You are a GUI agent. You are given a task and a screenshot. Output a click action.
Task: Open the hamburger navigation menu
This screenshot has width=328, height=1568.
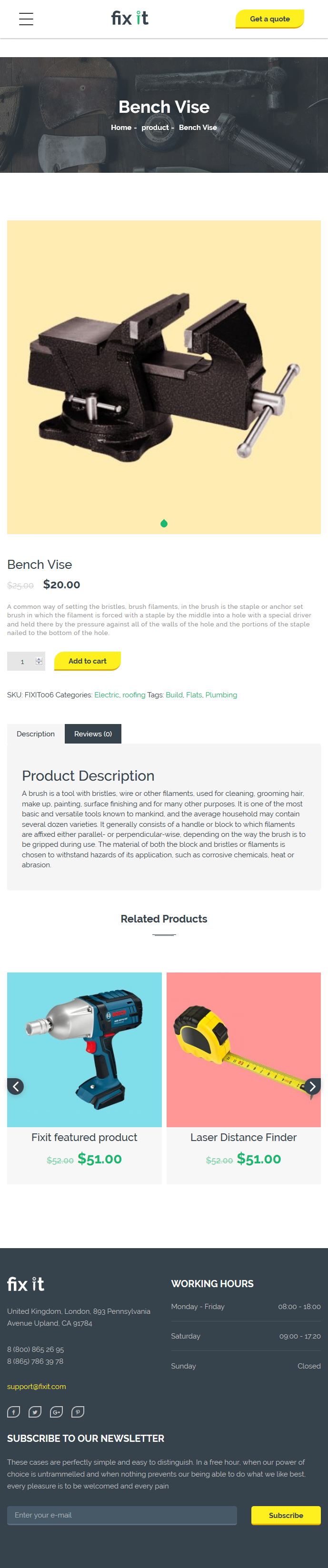(26, 19)
